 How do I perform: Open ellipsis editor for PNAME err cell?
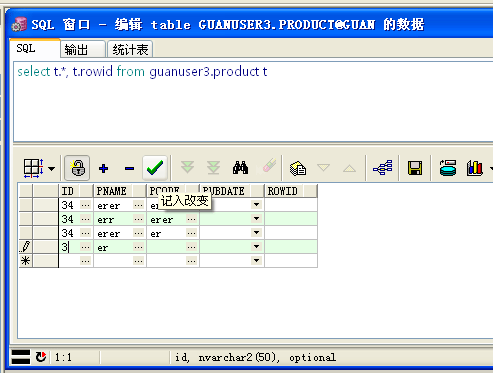pos(138,219)
